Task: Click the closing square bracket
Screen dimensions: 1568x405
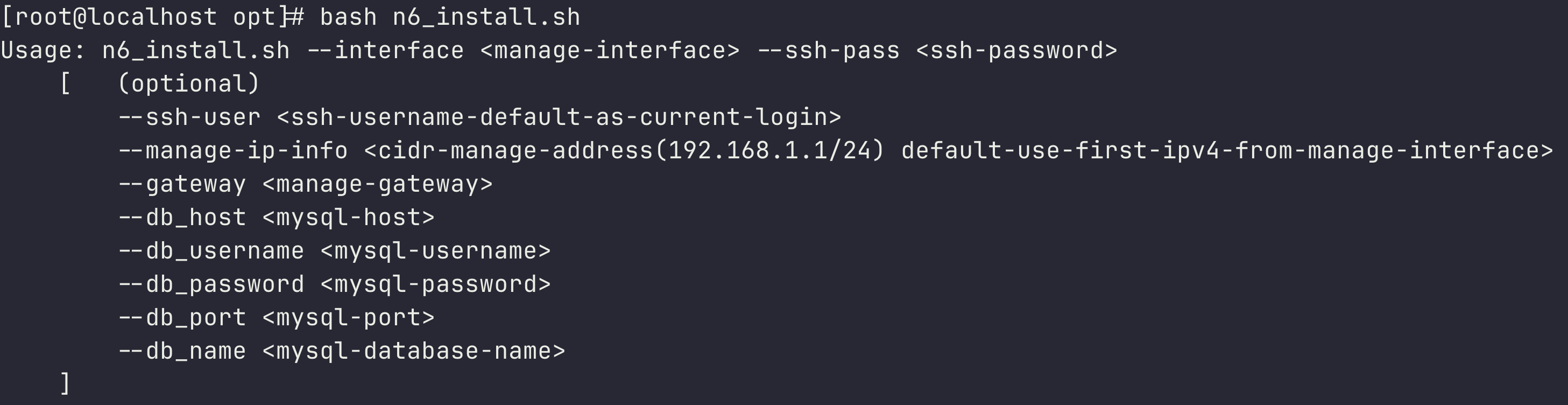Action: coord(66,385)
